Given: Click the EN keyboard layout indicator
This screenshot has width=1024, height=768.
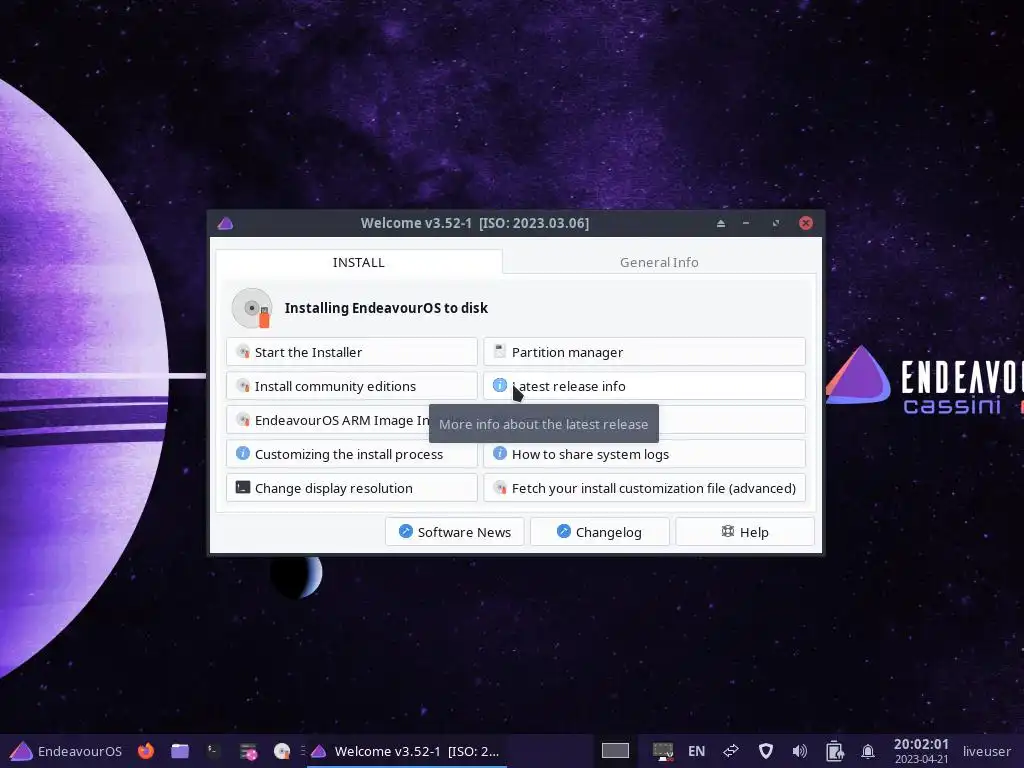Looking at the screenshot, I should (x=696, y=751).
